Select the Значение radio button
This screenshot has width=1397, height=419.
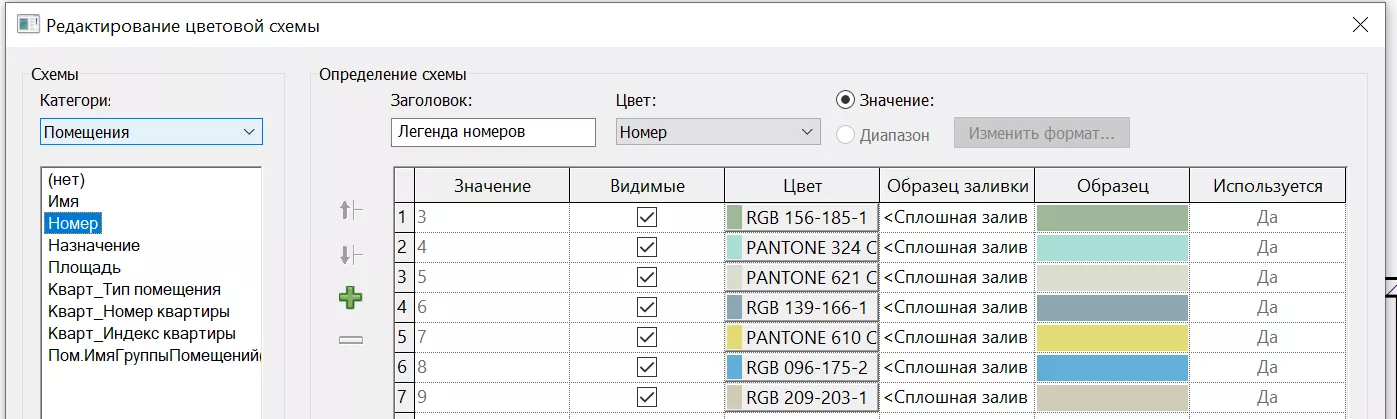pos(846,100)
